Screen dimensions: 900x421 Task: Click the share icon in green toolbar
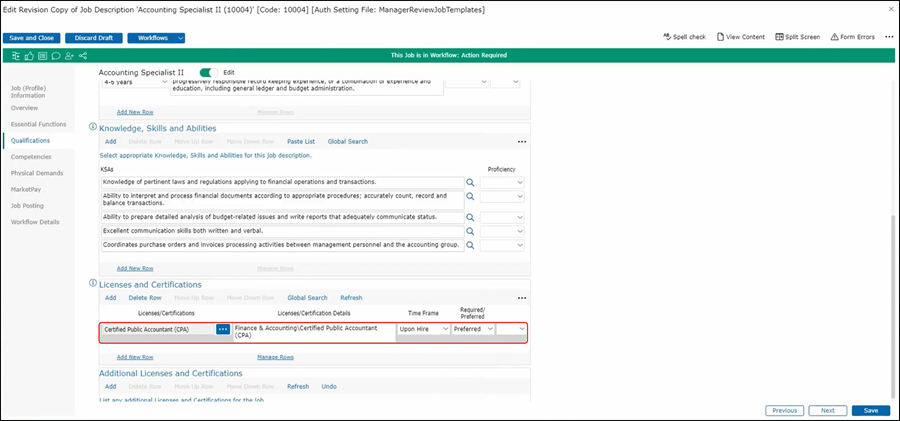point(81,56)
